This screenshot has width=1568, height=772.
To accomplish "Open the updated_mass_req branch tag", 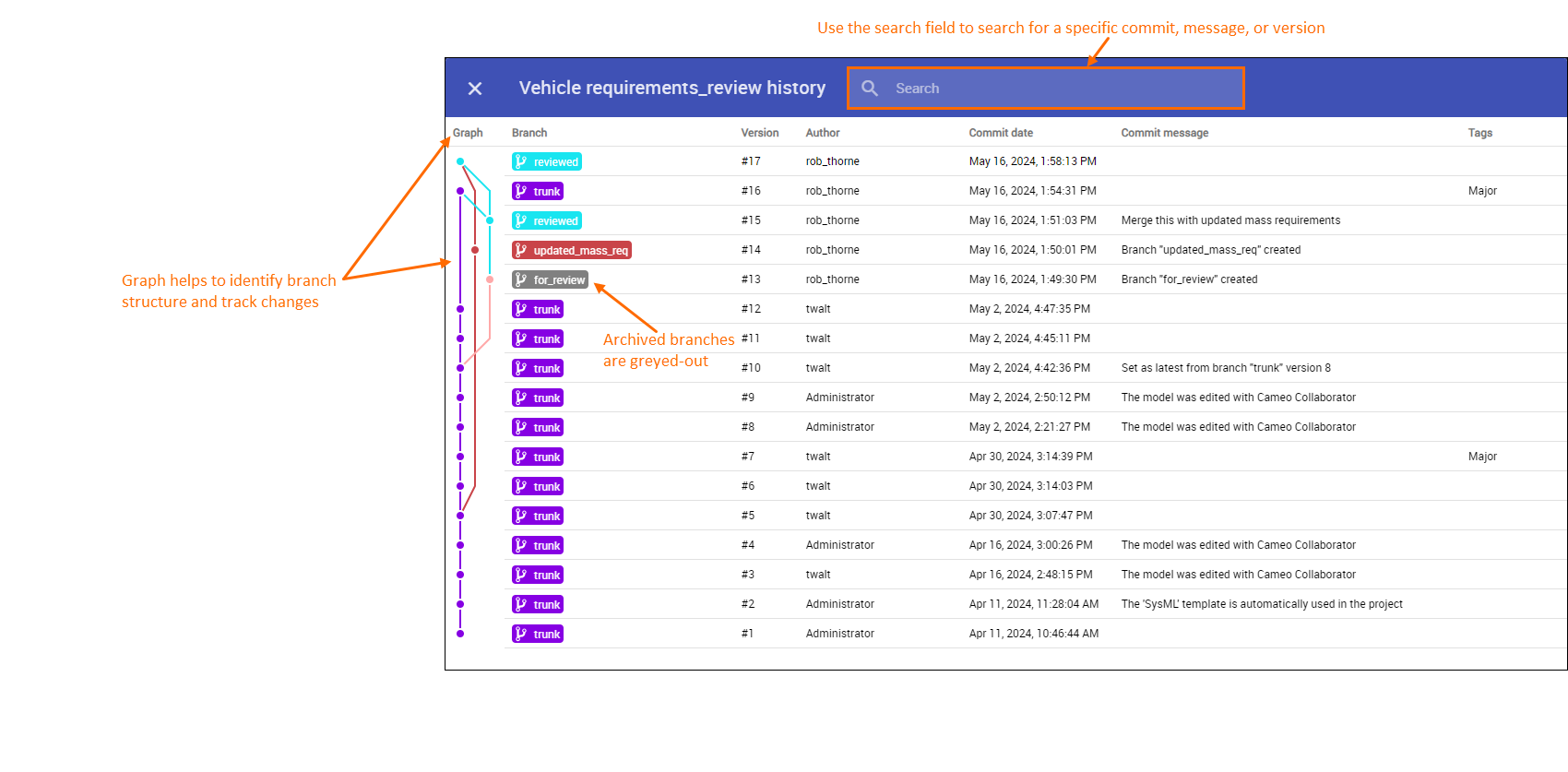I will point(572,250).
